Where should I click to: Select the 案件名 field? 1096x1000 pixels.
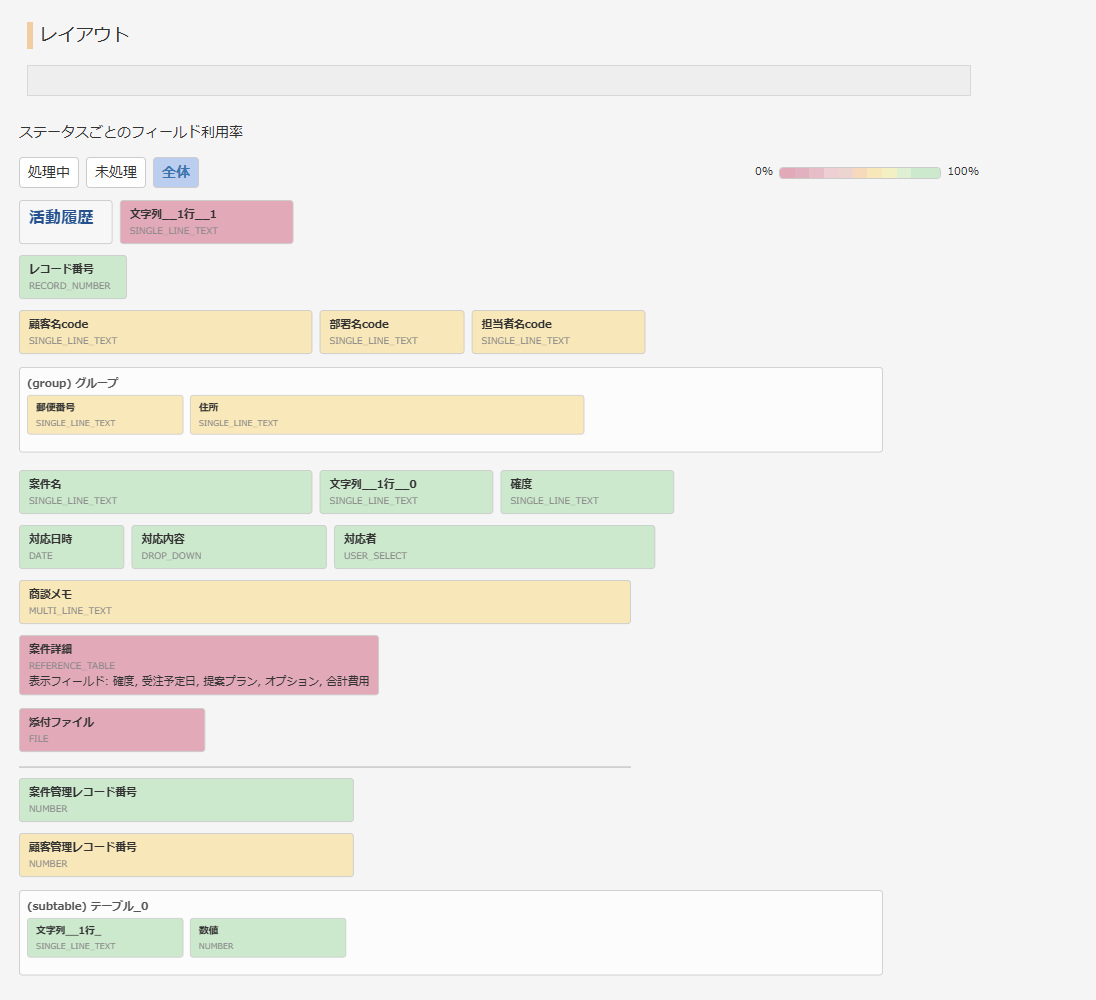point(165,491)
